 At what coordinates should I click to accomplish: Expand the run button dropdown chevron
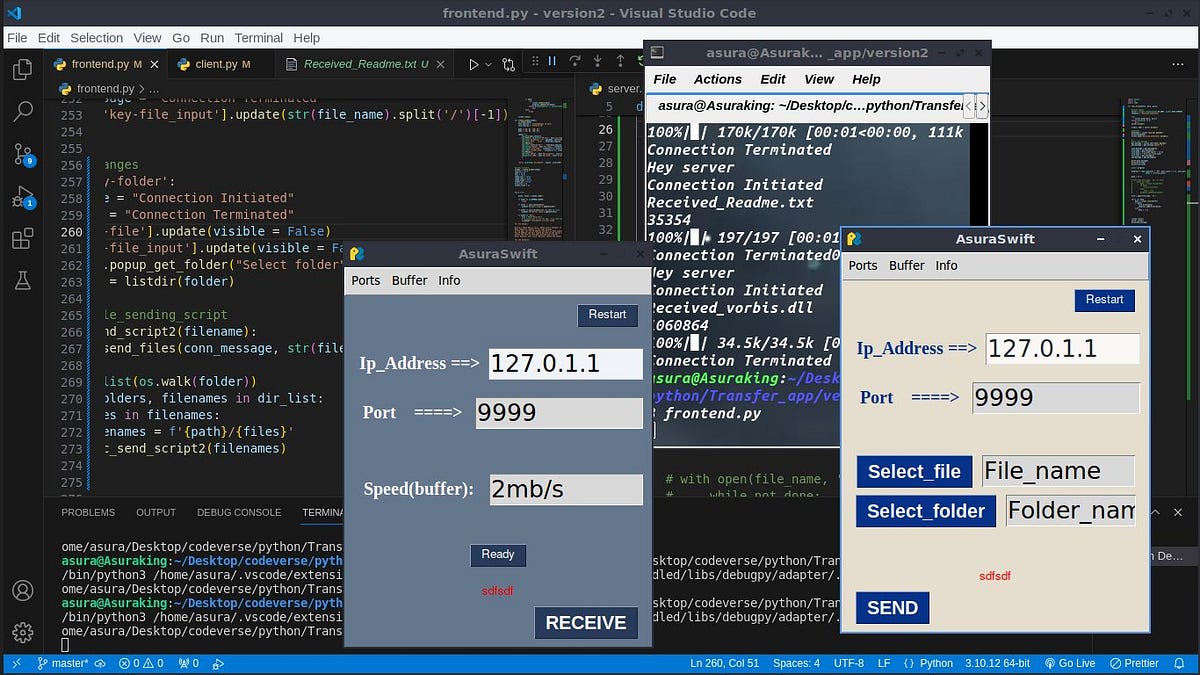click(488, 62)
